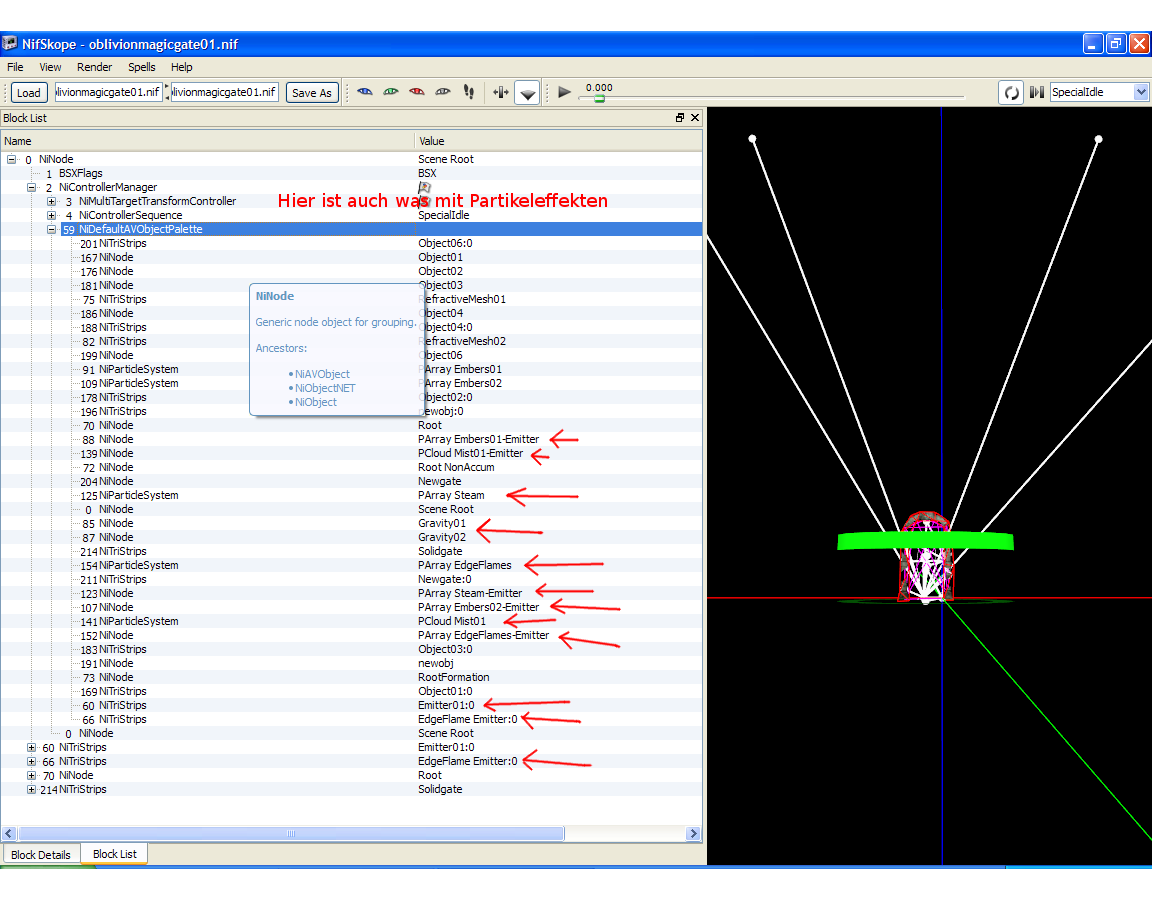1152x900 pixels.
Task: Open the Spells menu
Action: coord(141,67)
